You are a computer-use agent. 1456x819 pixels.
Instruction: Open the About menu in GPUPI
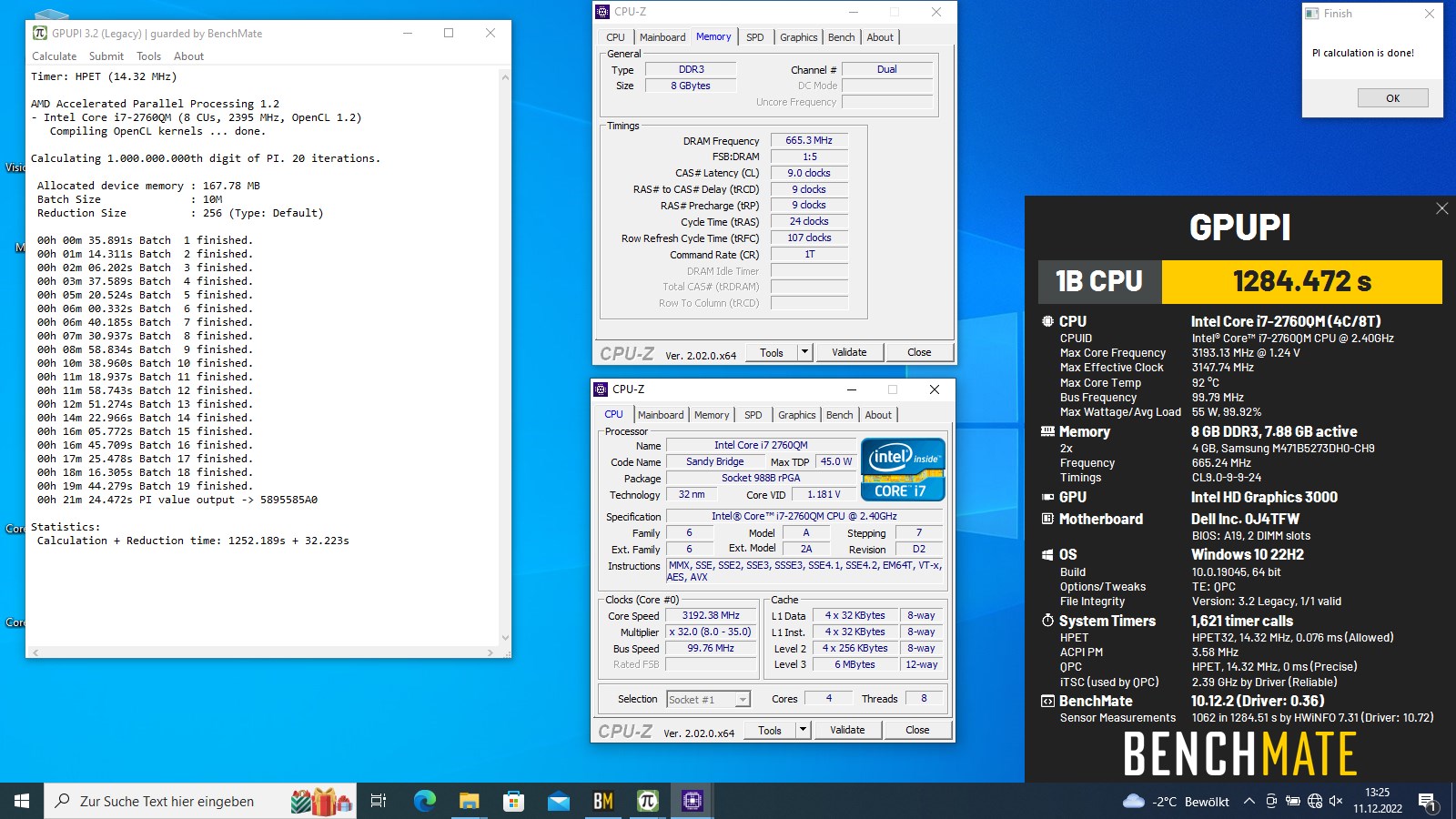(x=188, y=56)
